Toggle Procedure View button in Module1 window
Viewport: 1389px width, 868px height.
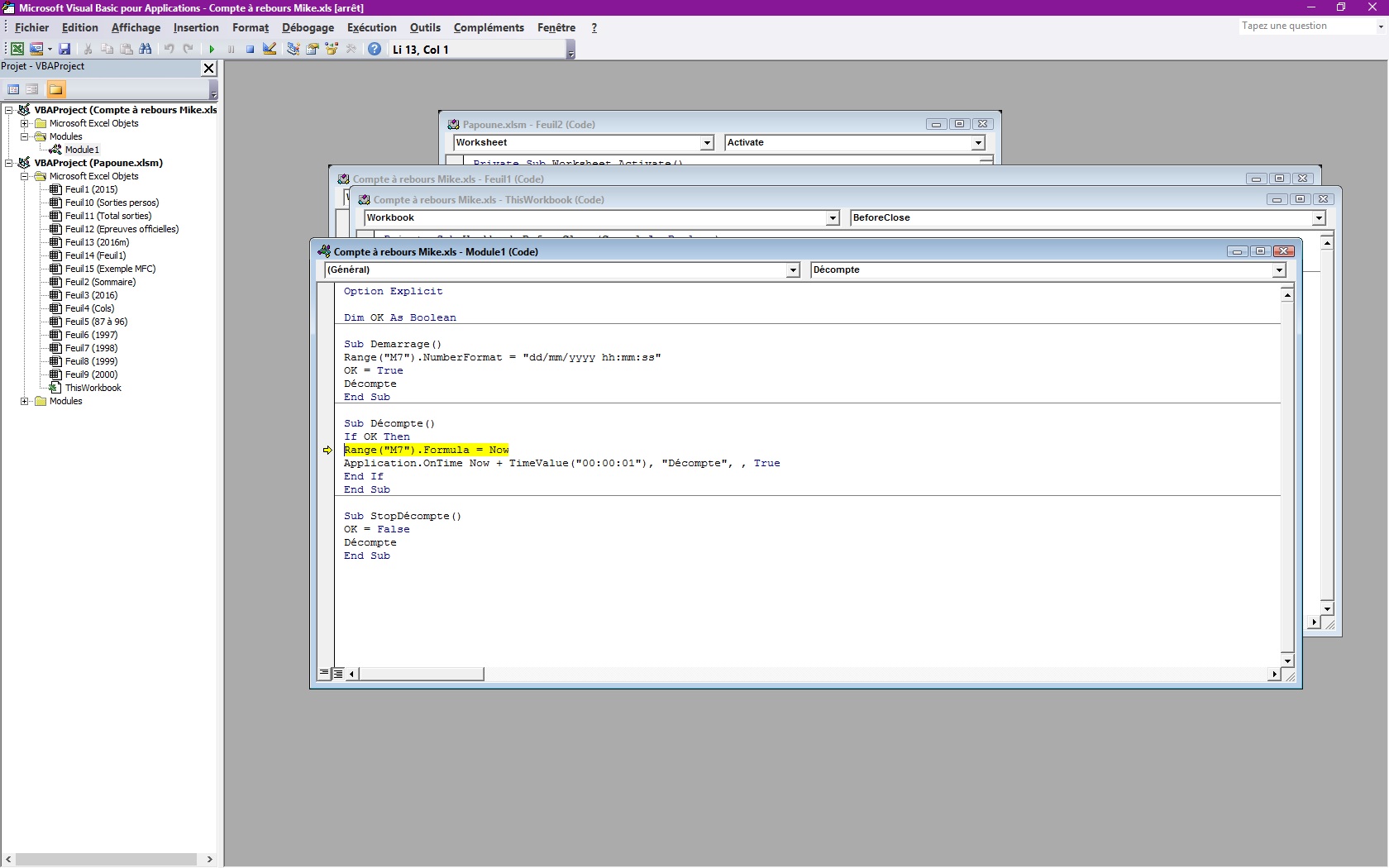pos(324,674)
